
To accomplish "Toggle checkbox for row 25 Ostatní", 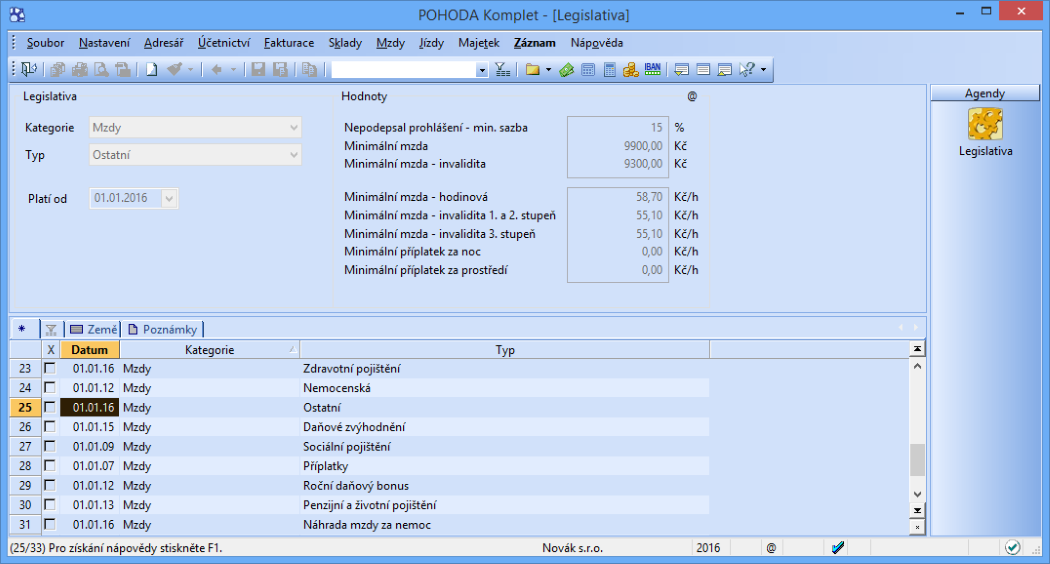I will pyautogui.click(x=50, y=407).
